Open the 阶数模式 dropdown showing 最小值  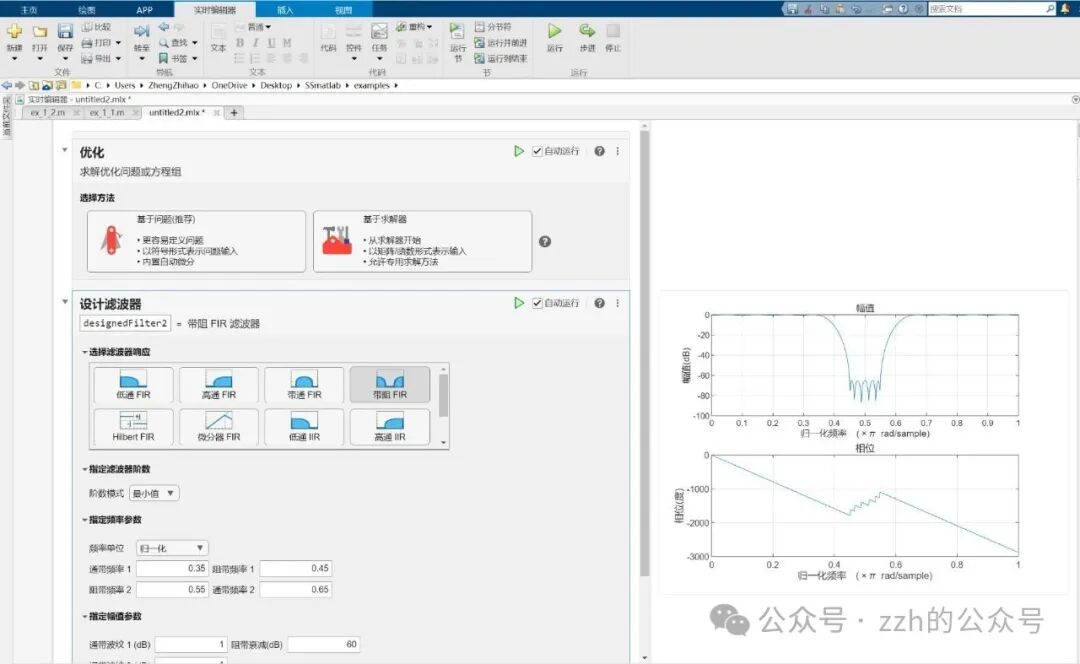(157, 493)
